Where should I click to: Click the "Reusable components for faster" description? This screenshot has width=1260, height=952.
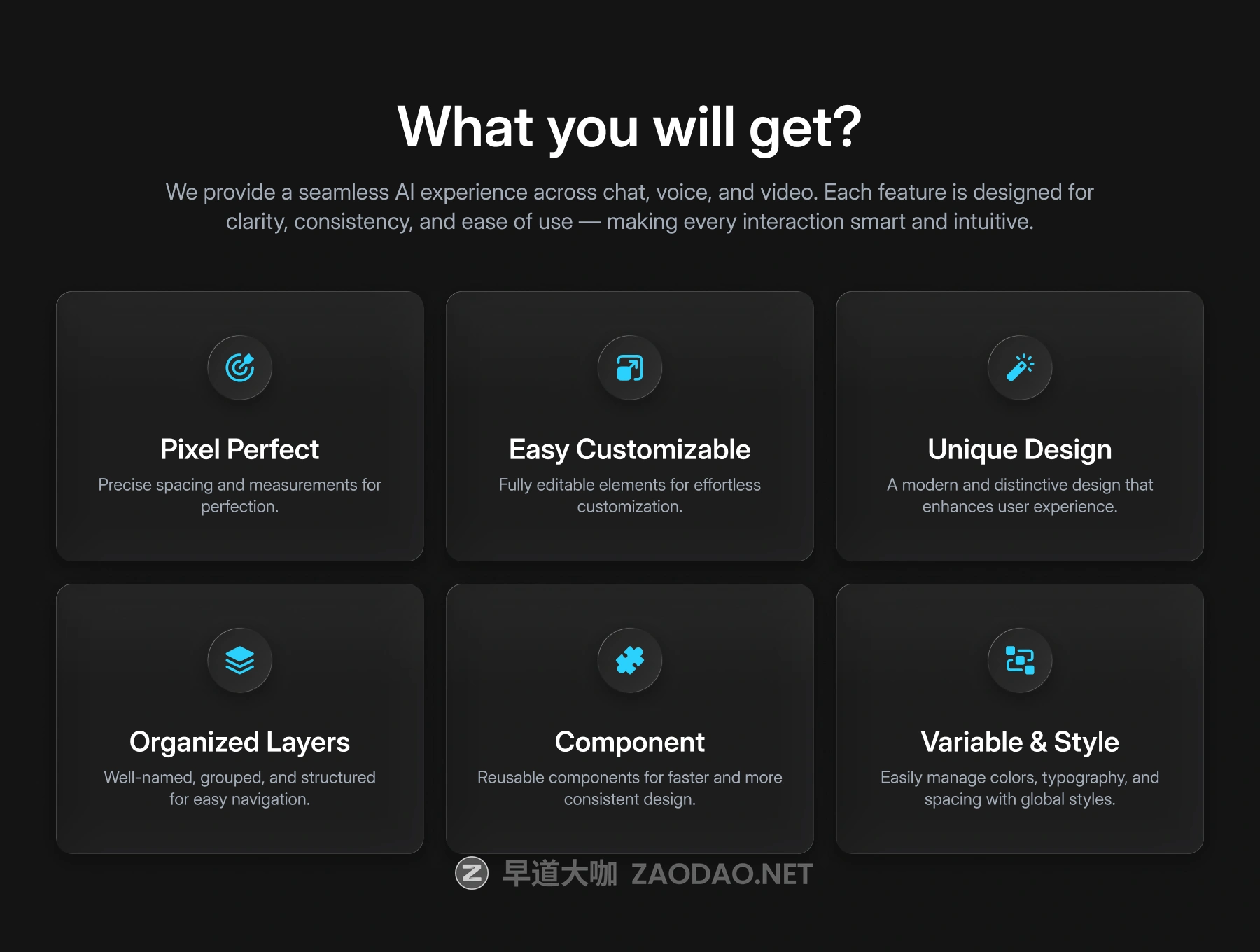coord(629,787)
